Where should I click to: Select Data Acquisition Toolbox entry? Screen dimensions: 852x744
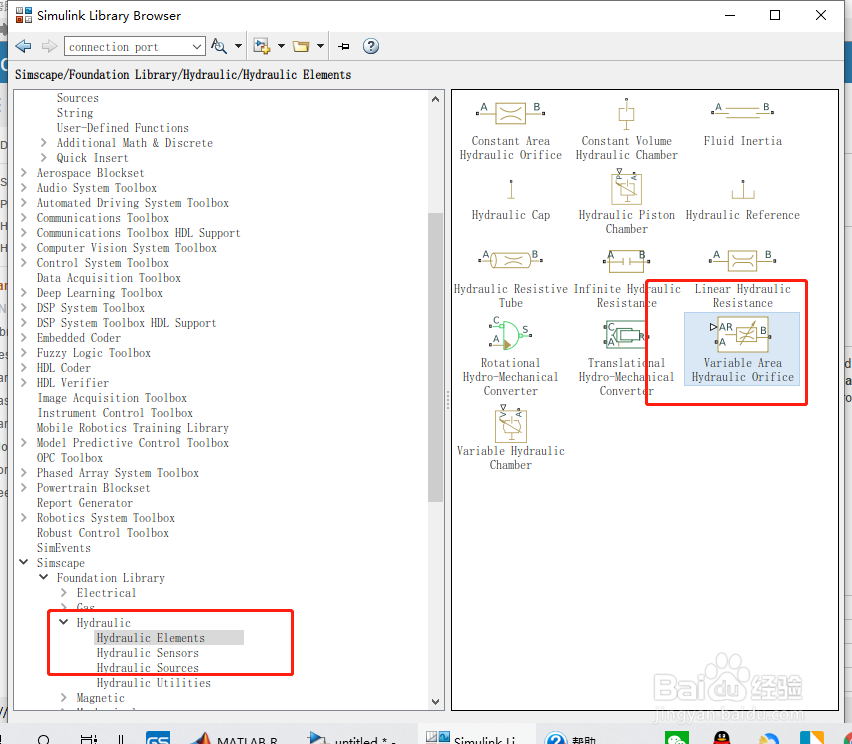109,278
